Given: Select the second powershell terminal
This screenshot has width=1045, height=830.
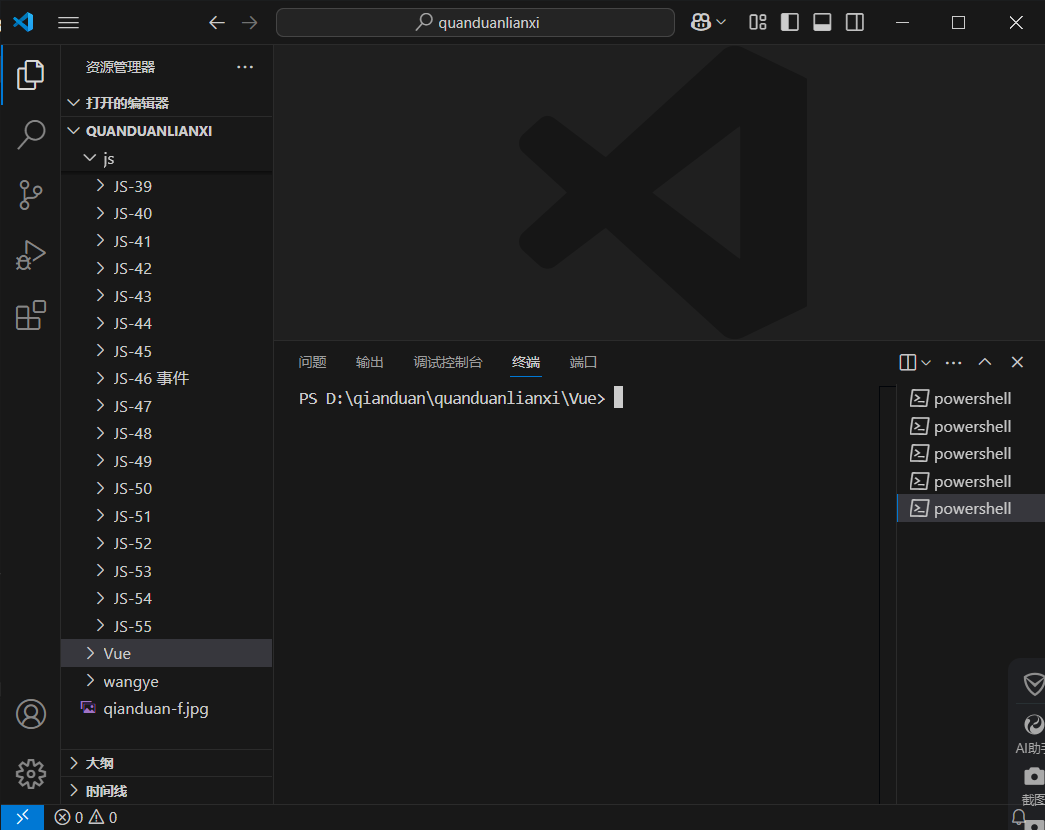Looking at the screenshot, I should [x=971, y=426].
